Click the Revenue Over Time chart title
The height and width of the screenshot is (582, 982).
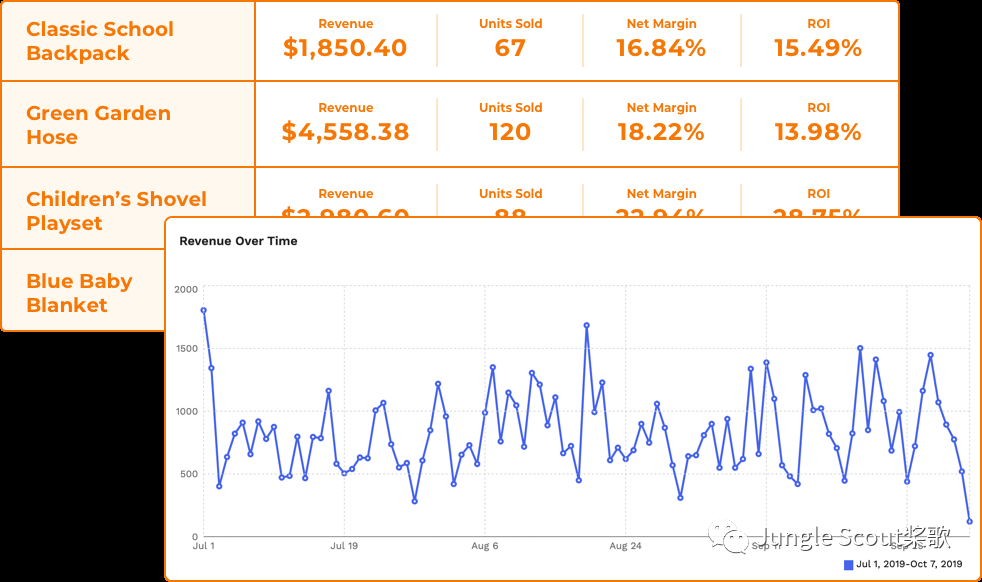238,241
